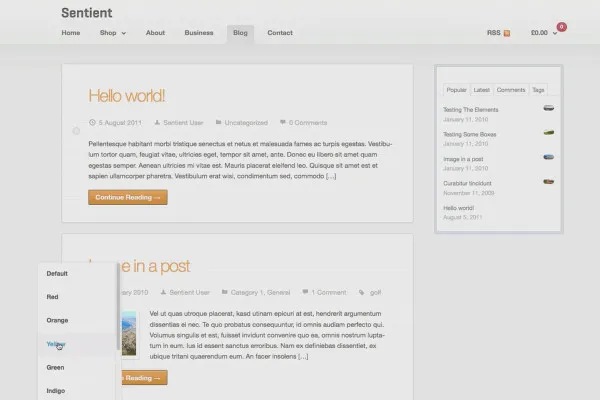Open the Image in a post title
600x400 pixels.
click(155, 266)
